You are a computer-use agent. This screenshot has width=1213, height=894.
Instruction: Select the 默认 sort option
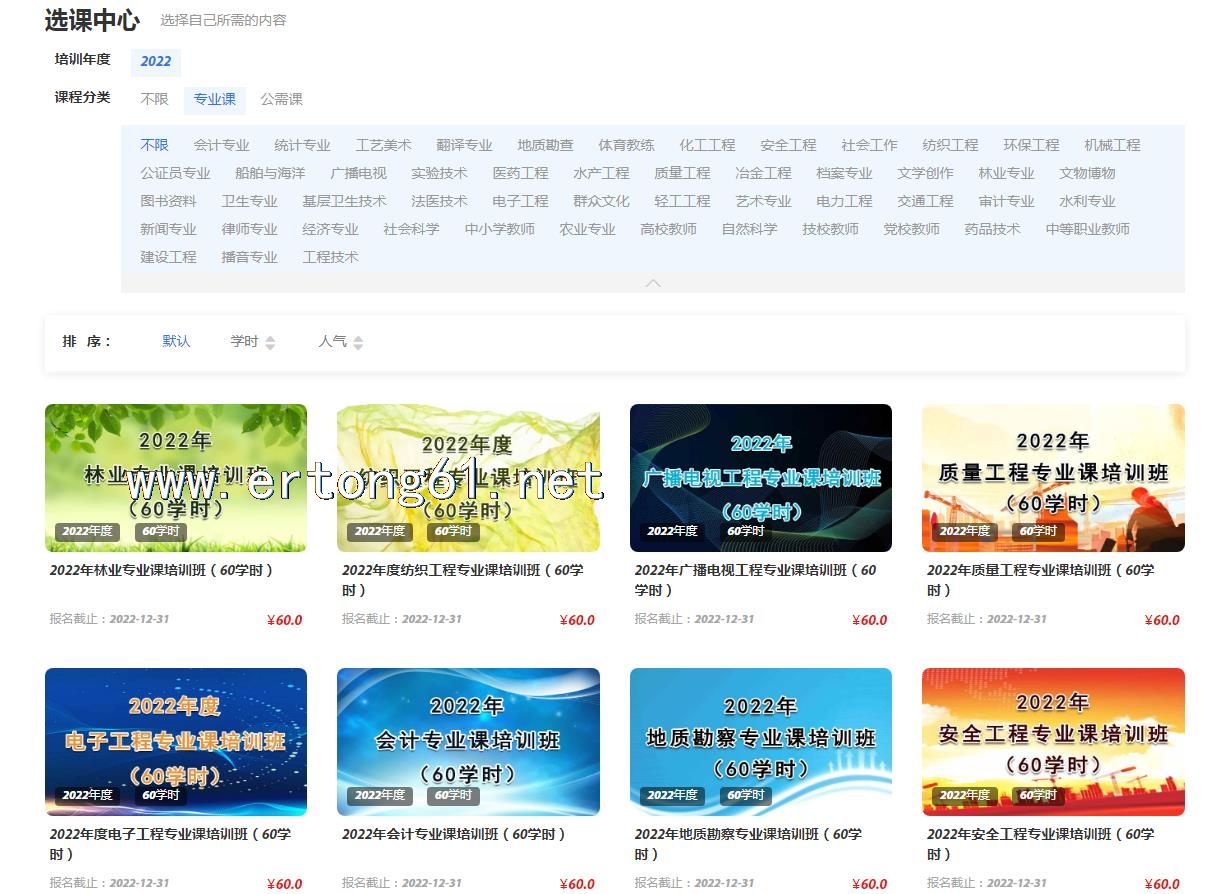176,341
